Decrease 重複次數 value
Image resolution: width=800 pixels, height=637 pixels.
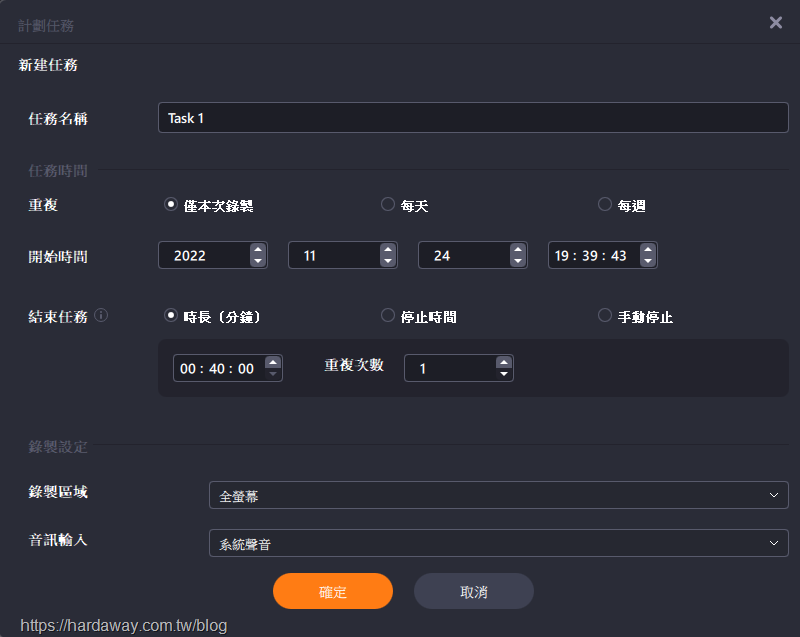click(x=504, y=374)
